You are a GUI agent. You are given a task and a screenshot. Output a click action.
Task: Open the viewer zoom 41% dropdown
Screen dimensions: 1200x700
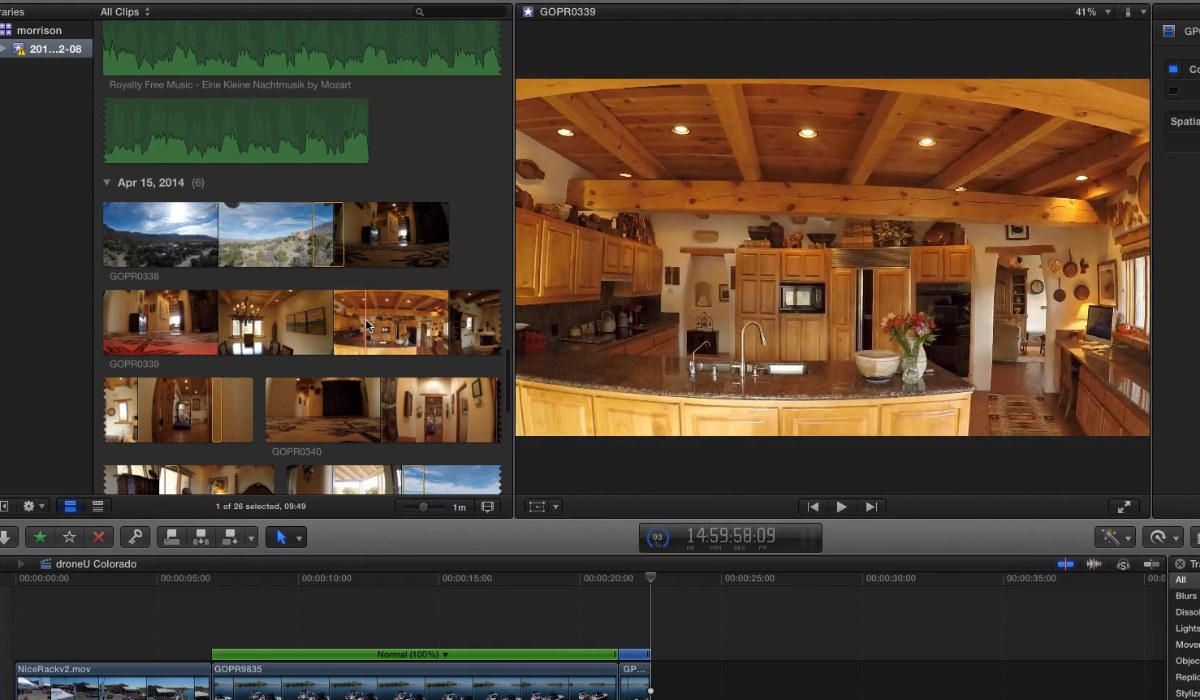(1090, 12)
